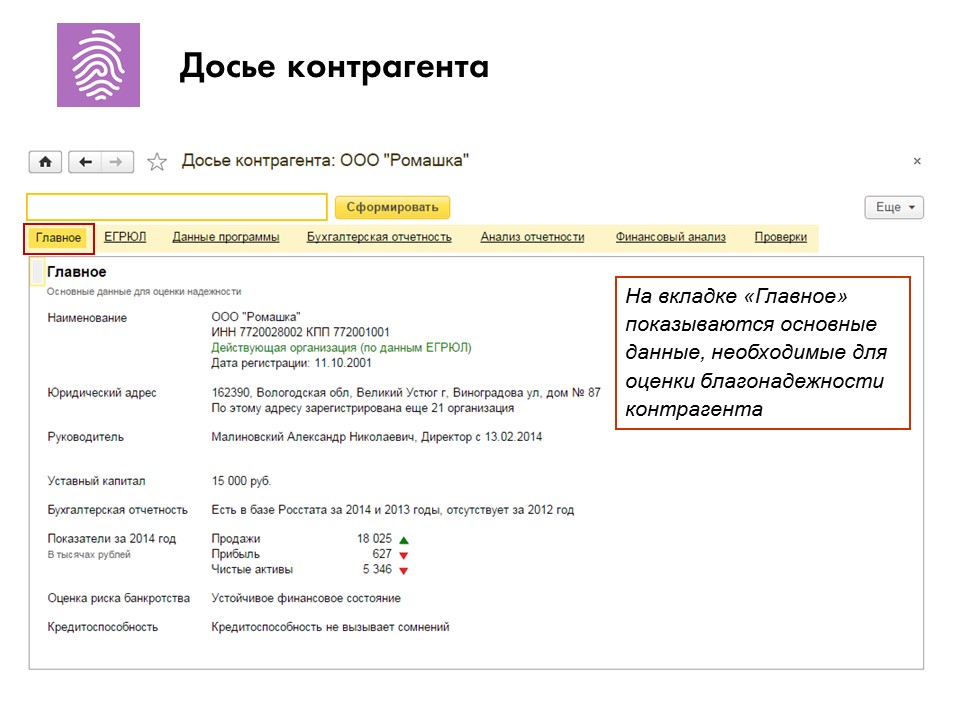This screenshot has width=960, height=720.
Task: Click Кредитоспособность не вызывает сомнений text
Action: (x=330, y=627)
